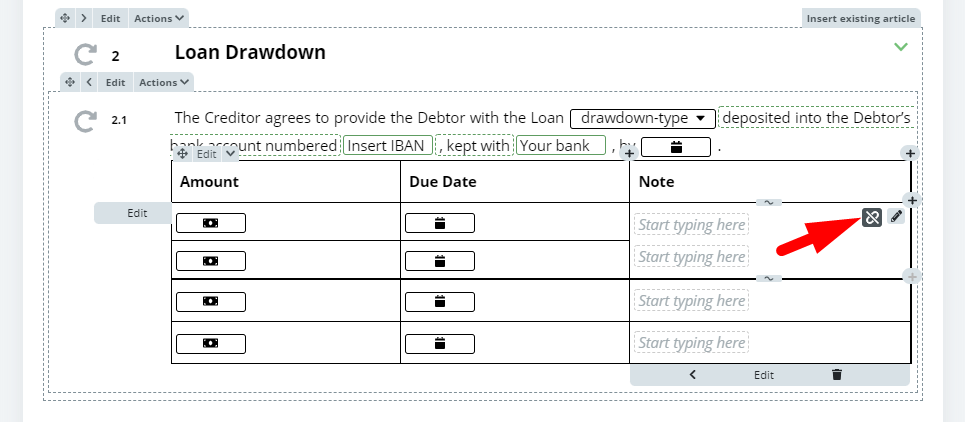Click the move handle icon above article 2
The image size is (965, 422).
(x=65, y=18)
